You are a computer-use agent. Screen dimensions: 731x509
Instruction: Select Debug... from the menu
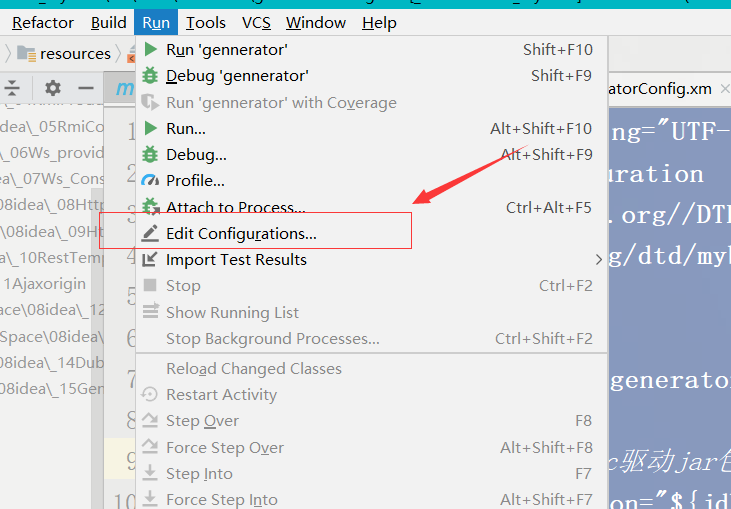[372, 154]
